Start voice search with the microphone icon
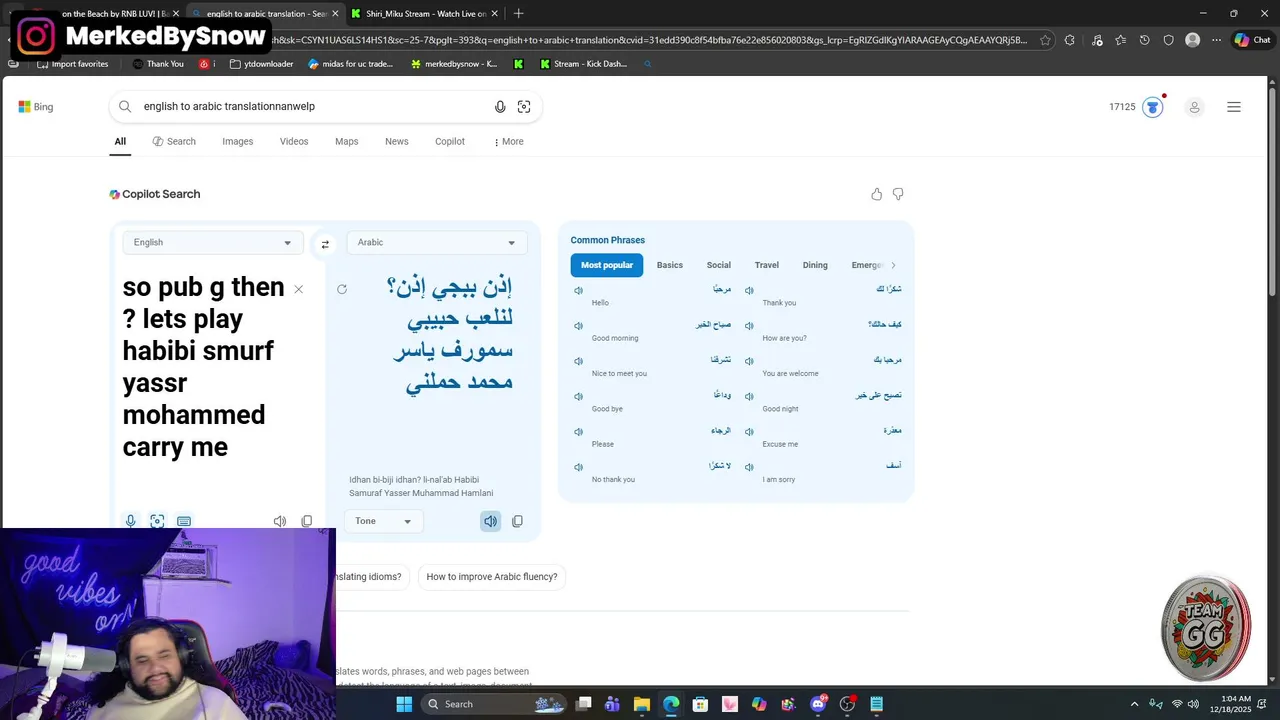 pos(500,107)
